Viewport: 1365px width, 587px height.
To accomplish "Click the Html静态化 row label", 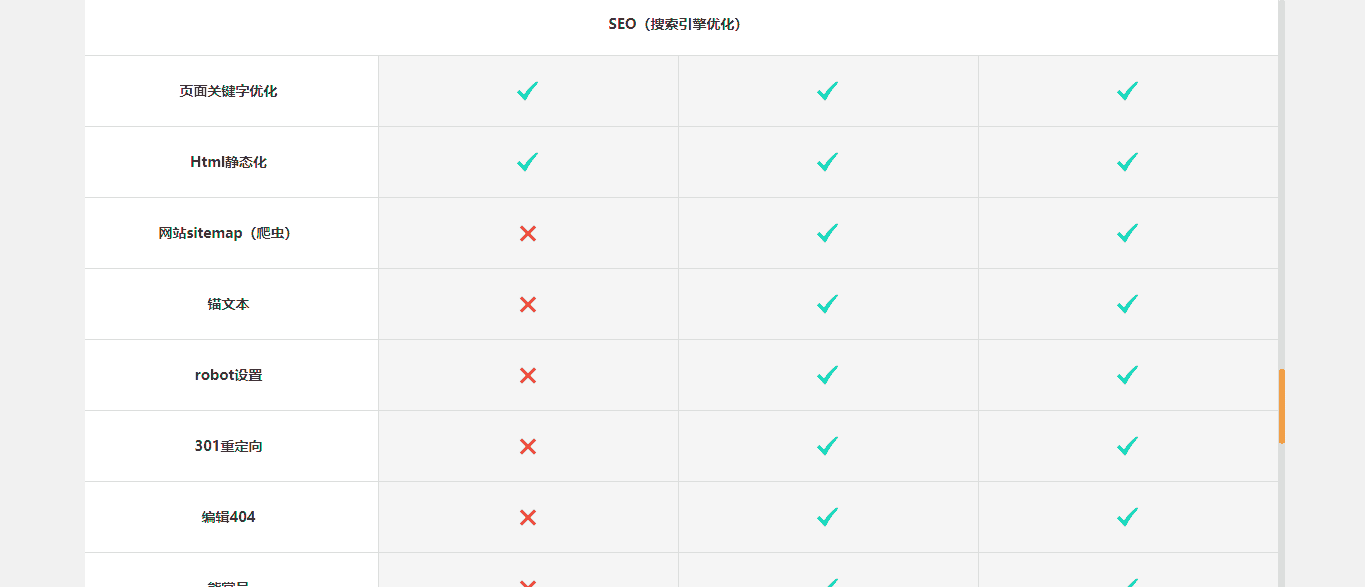I will click(x=228, y=162).
